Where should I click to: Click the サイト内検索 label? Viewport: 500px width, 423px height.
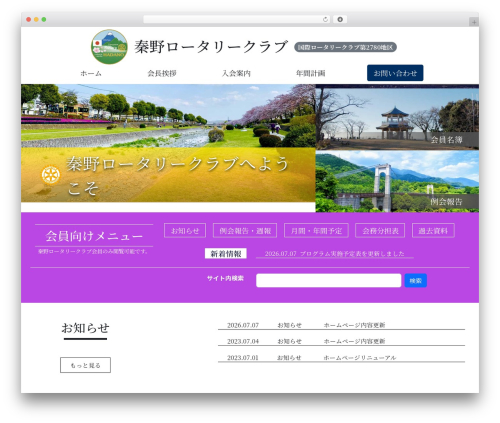point(225,278)
